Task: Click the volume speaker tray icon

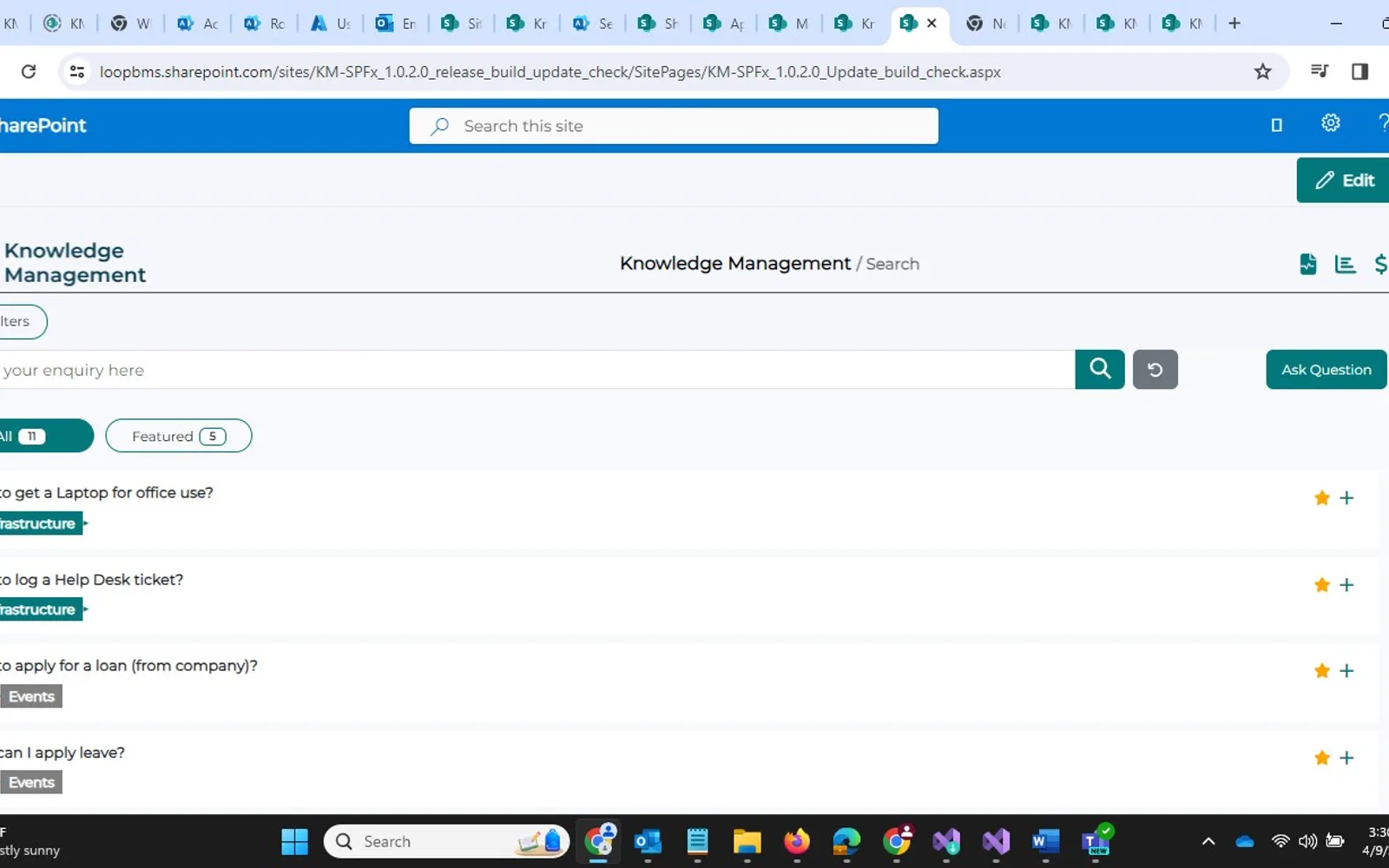Action: [1307, 841]
